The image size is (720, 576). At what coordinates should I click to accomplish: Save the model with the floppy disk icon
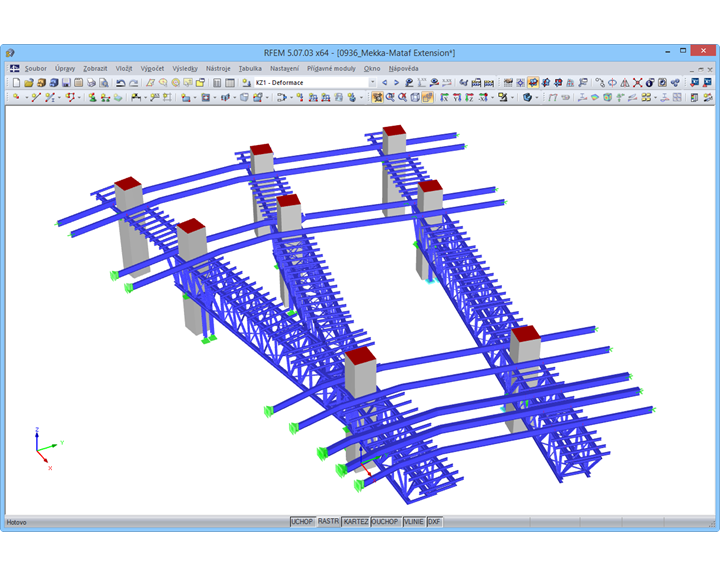66,83
